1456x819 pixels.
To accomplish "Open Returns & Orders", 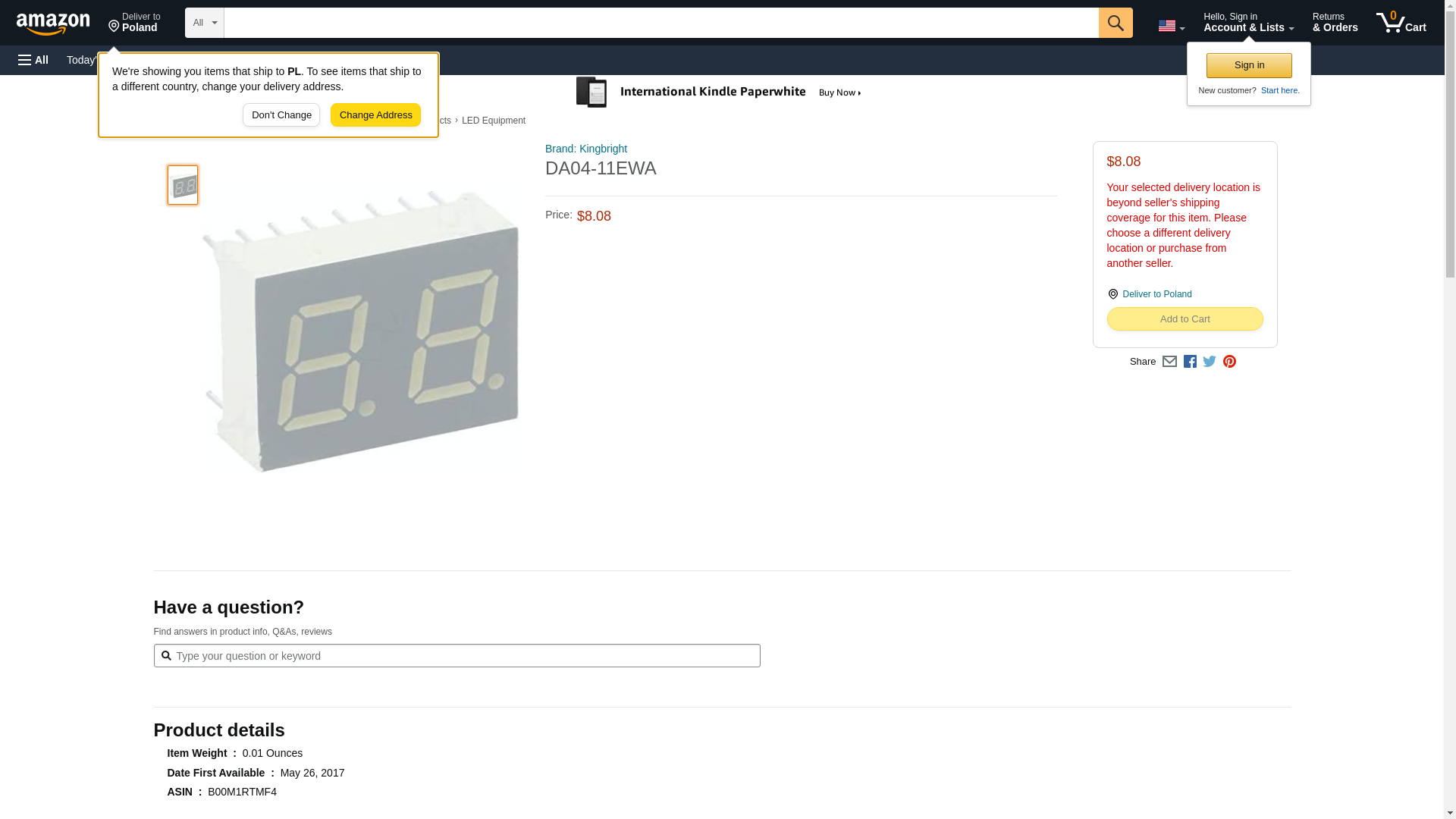I will pyautogui.click(x=1335, y=22).
